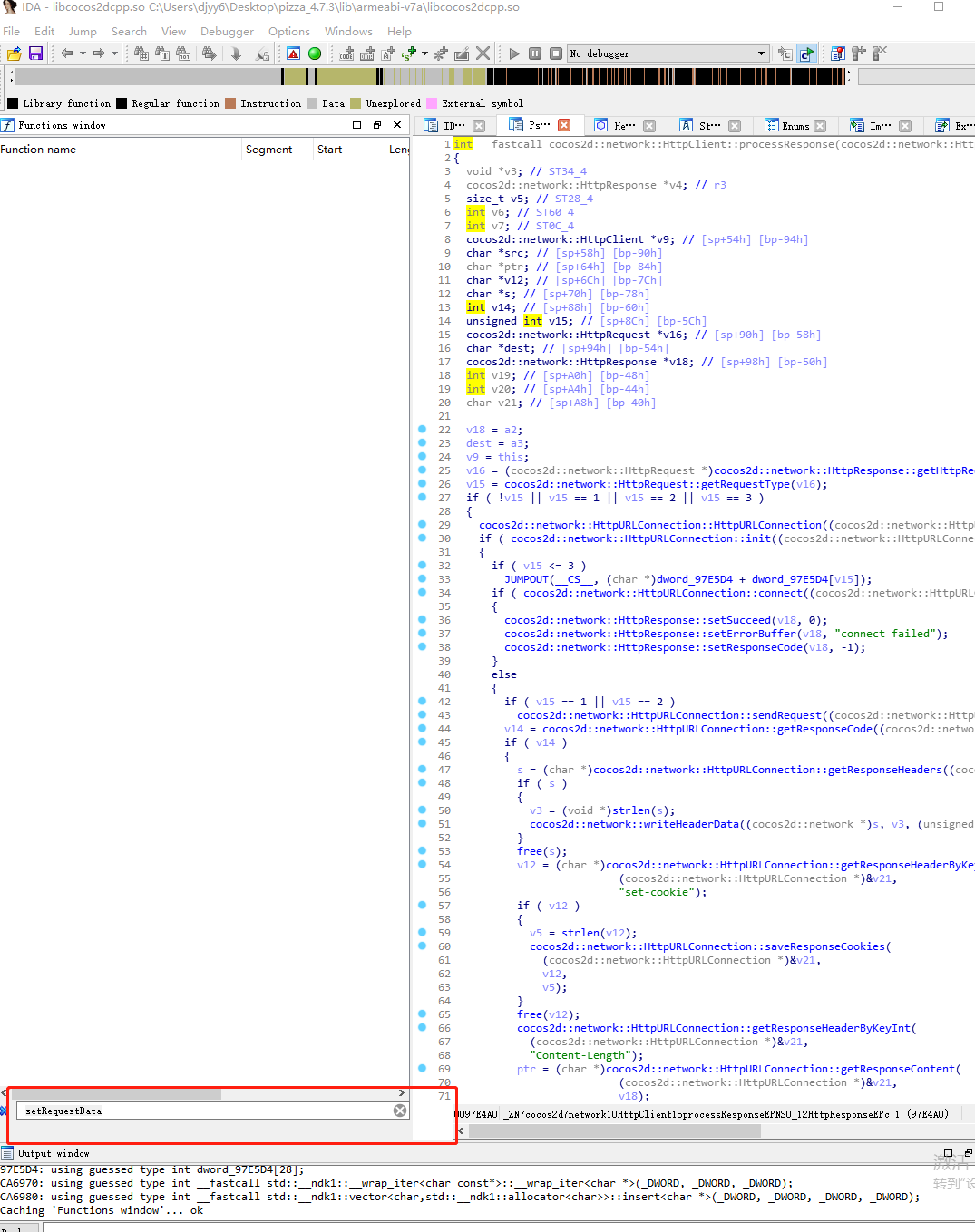Screen dimensions: 975x1232
Task: Click the search immediate value binoculars icon
Action: 141,53
